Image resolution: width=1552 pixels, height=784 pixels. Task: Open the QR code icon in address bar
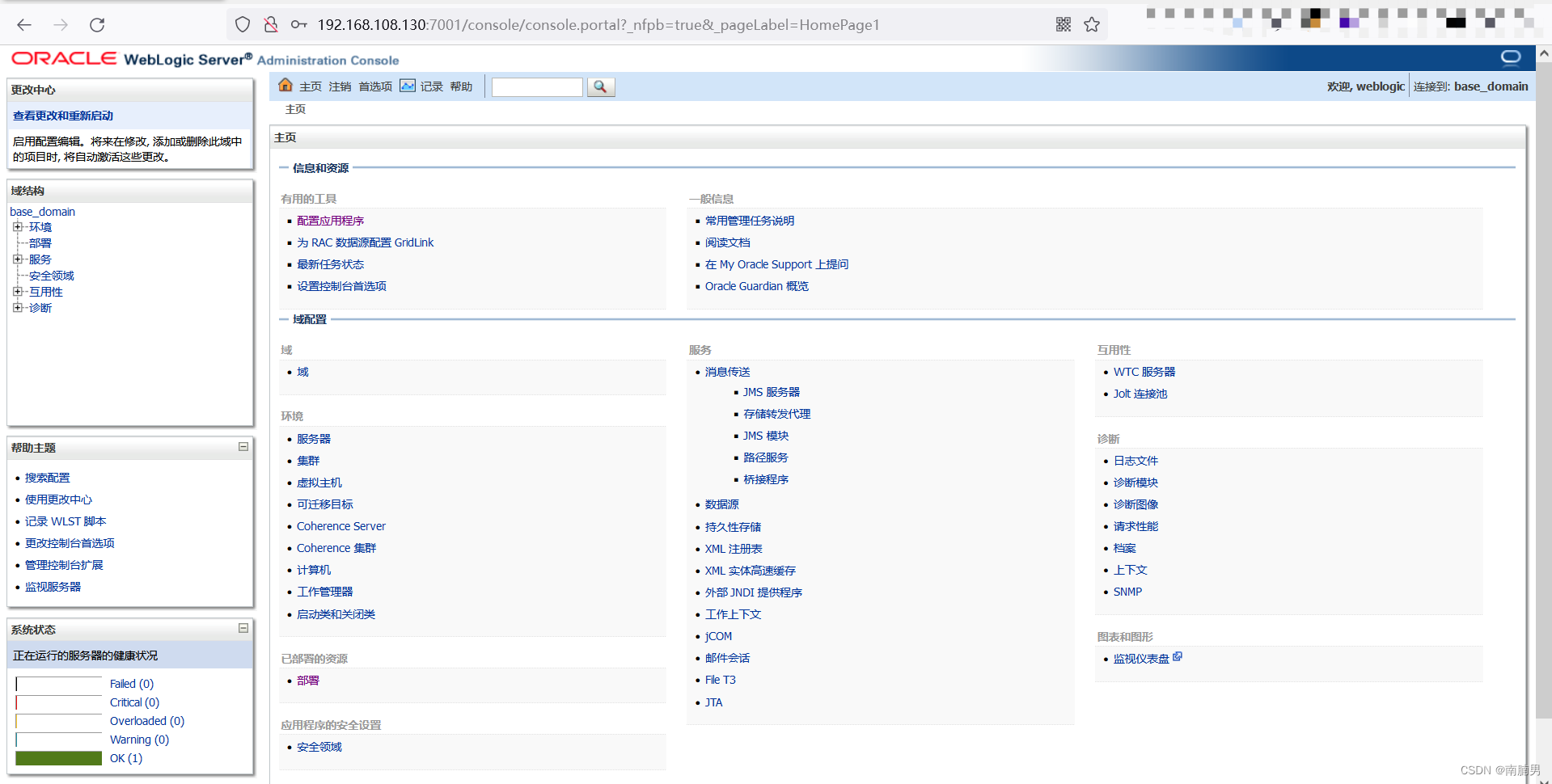[1064, 25]
